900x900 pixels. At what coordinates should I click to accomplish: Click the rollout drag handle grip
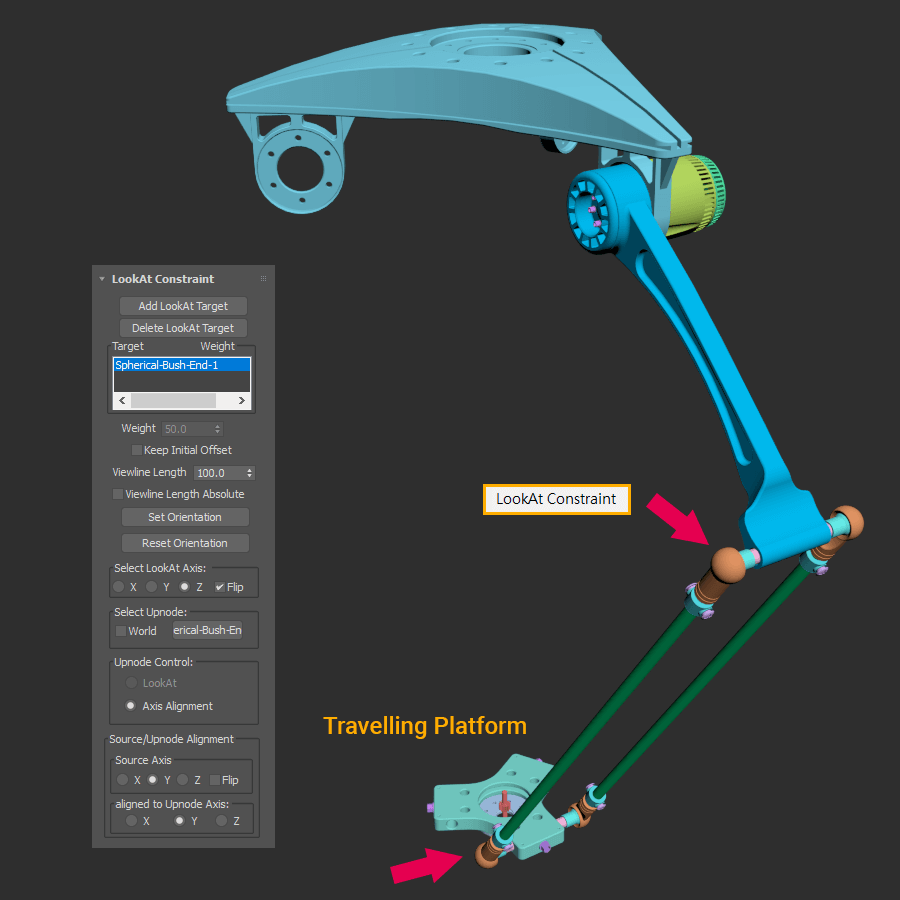tap(263, 278)
